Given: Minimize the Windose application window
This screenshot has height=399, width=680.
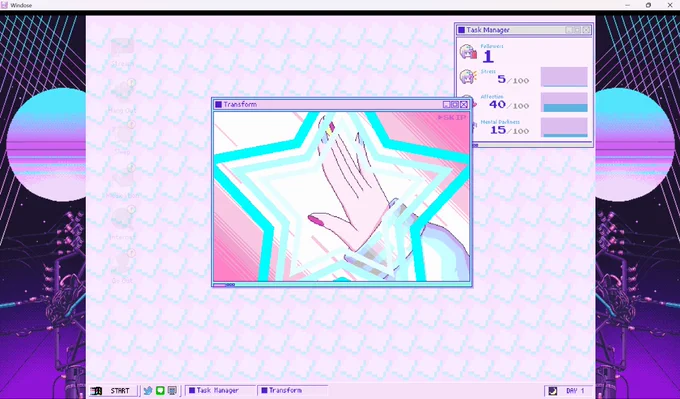Looking at the screenshot, I should click(x=628, y=5).
